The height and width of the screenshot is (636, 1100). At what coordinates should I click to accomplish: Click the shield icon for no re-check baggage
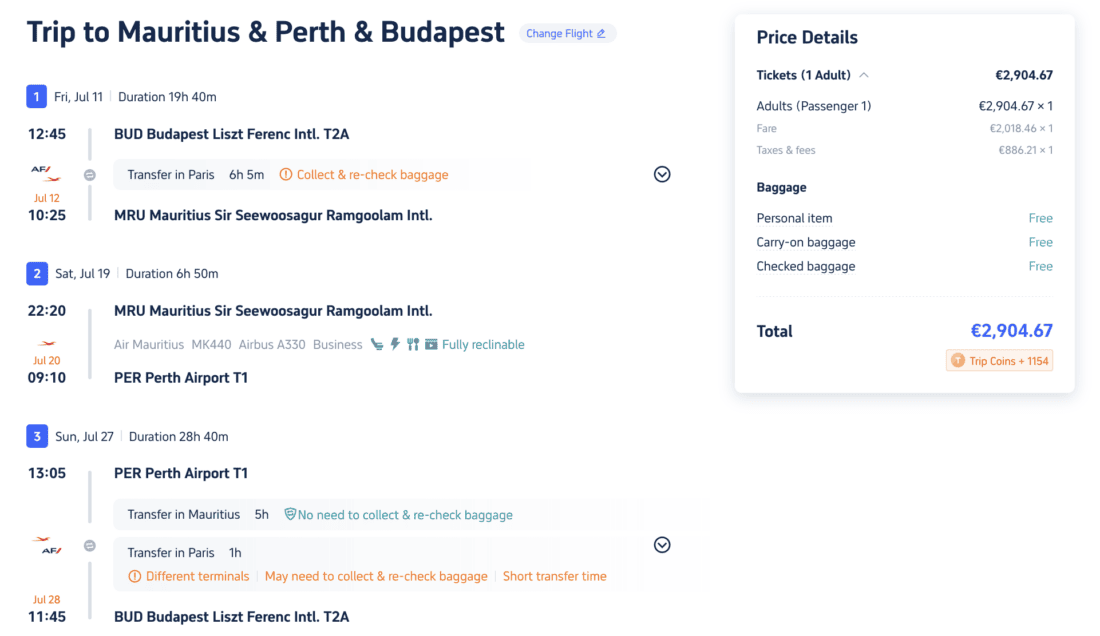pos(290,515)
